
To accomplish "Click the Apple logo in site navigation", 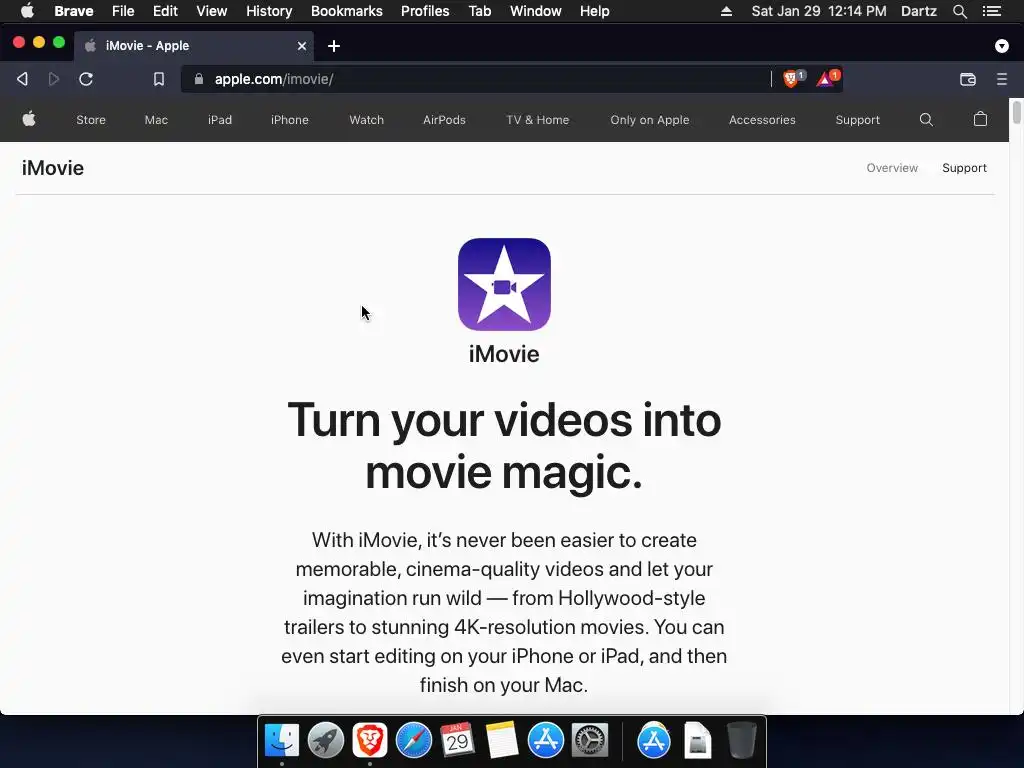I will tap(29, 119).
